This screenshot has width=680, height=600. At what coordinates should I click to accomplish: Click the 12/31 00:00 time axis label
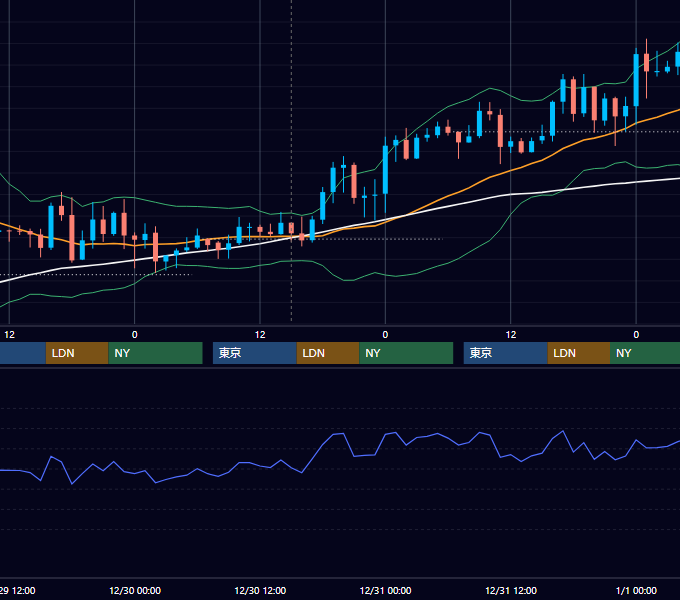pyautogui.click(x=386, y=590)
